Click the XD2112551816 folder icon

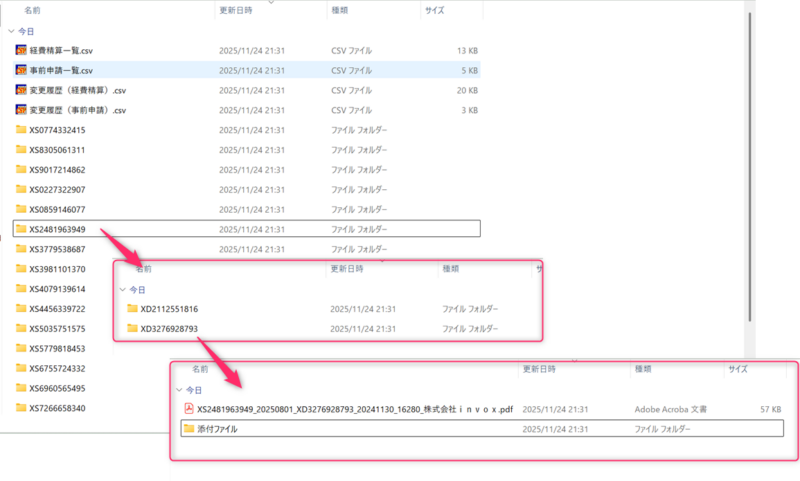point(132,309)
